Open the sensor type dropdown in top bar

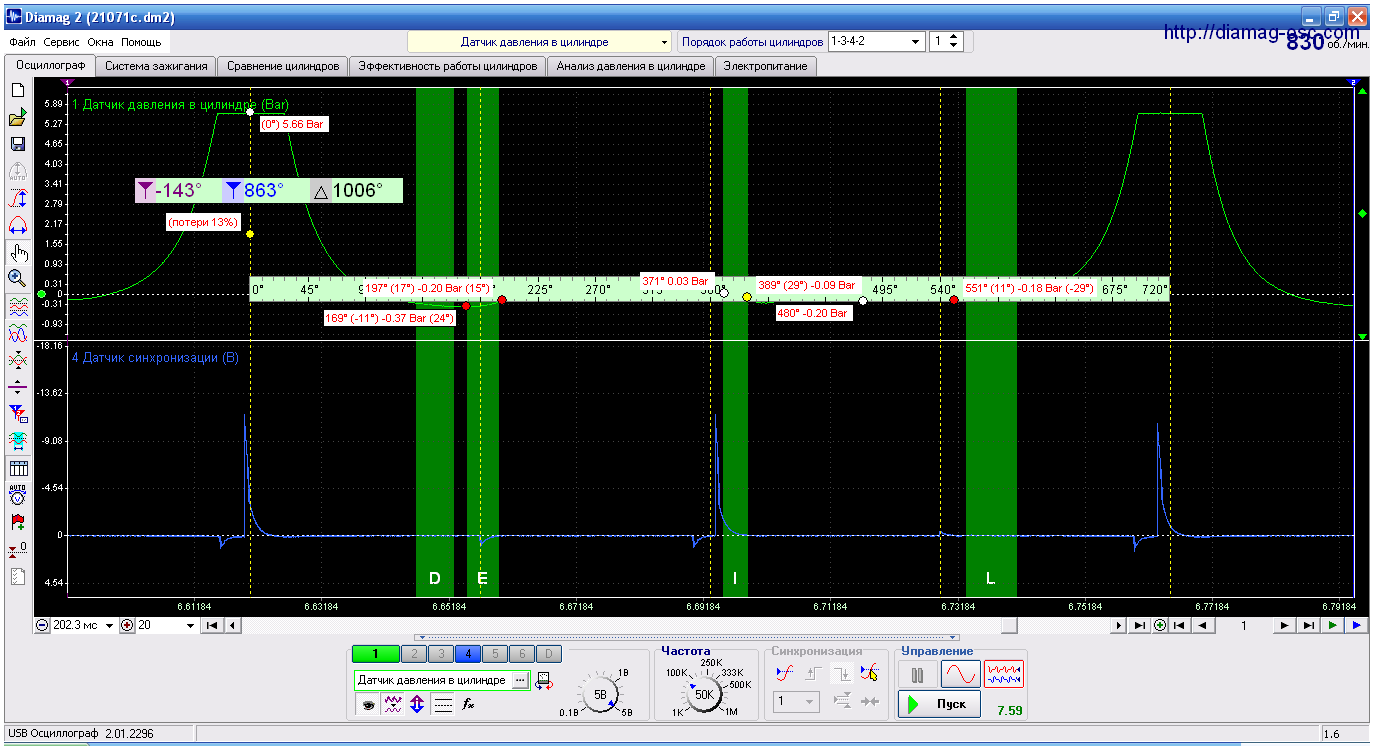point(540,42)
